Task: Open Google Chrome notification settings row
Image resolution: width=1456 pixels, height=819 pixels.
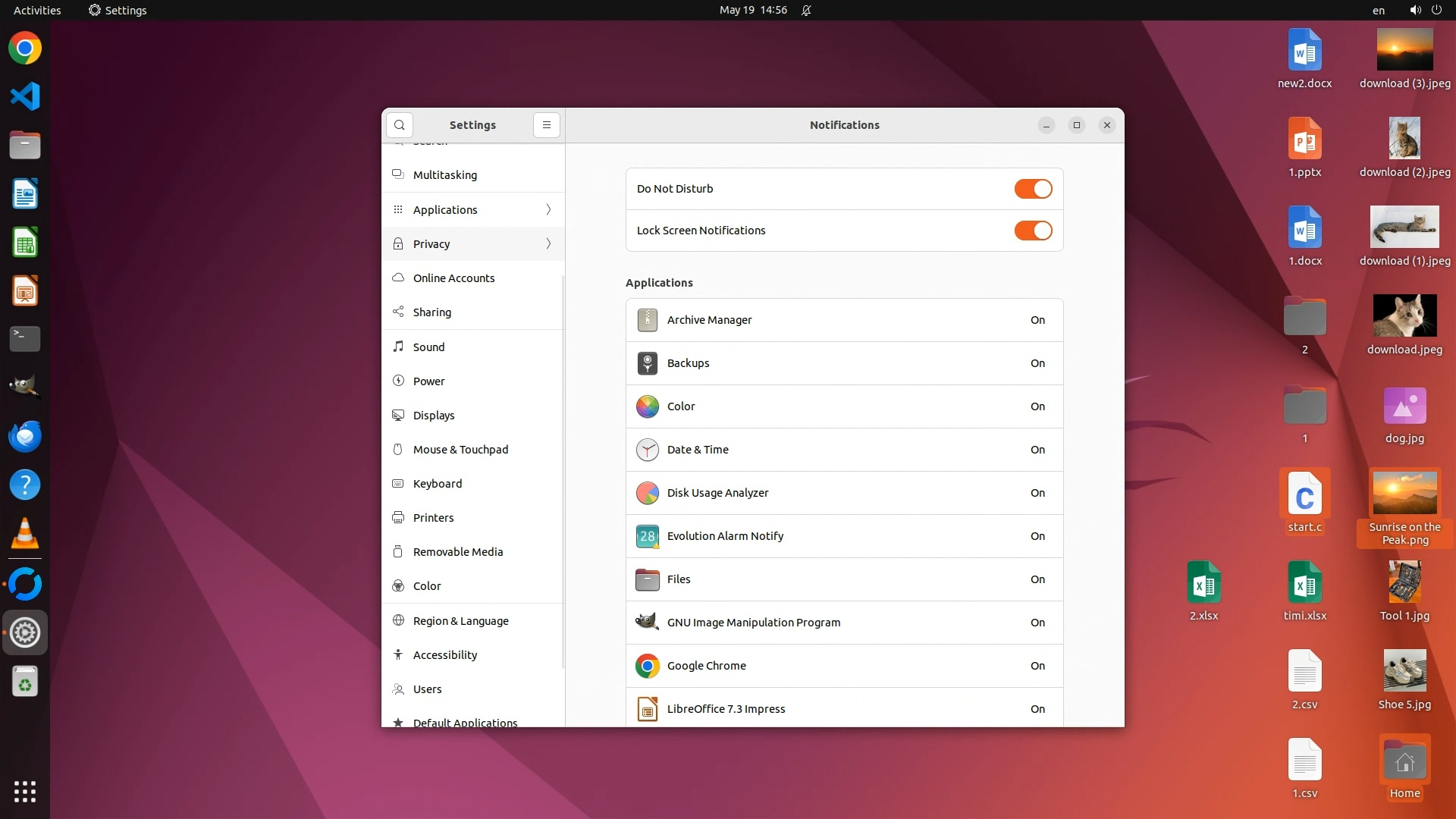Action: pyautogui.click(x=844, y=666)
